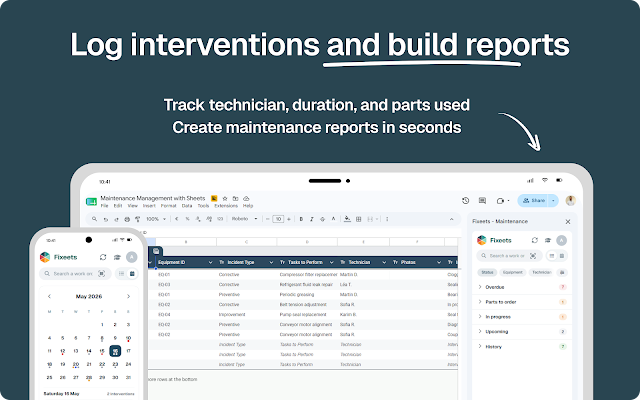Expand the In progress group
Viewport: 640px width, 400px height.
coord(522,317)
